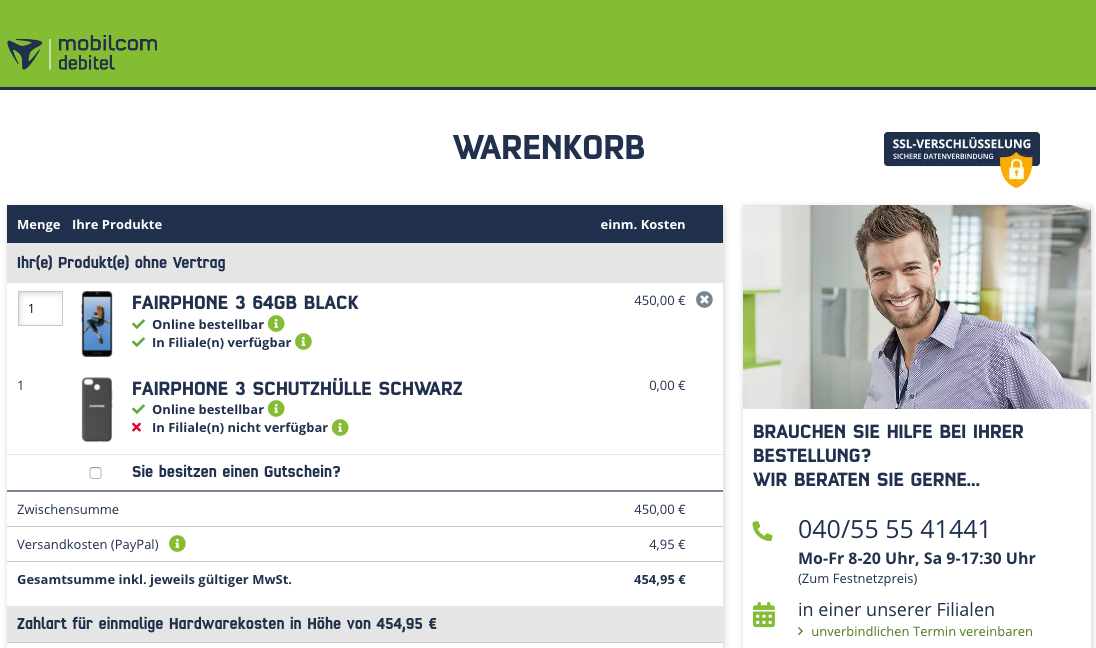1096x648 pixels.
Task: Click the Schutzhülle price 0,00 €
Action: tap(667, 386)
